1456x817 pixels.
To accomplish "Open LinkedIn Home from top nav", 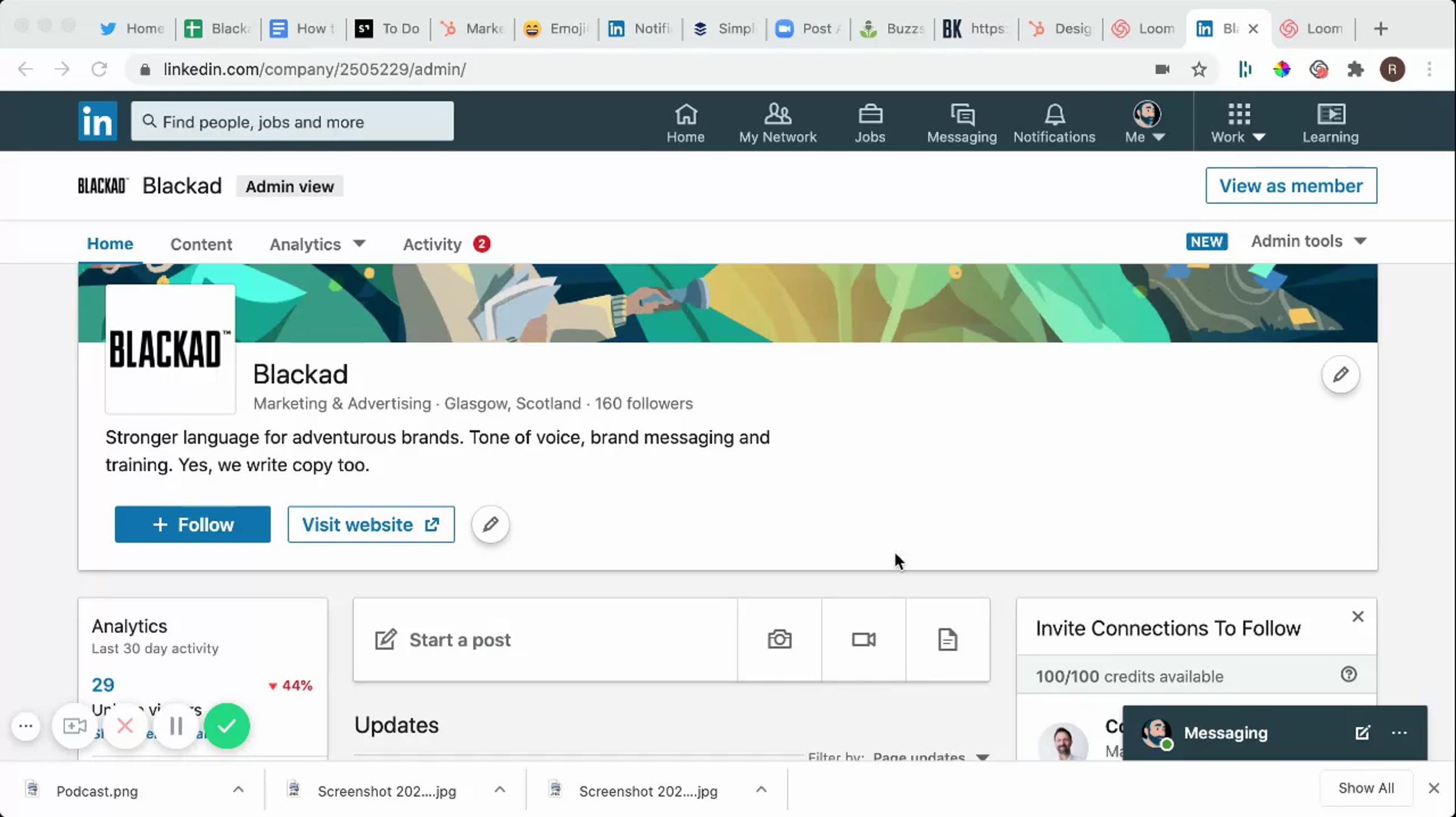I will tap(686, 123).
